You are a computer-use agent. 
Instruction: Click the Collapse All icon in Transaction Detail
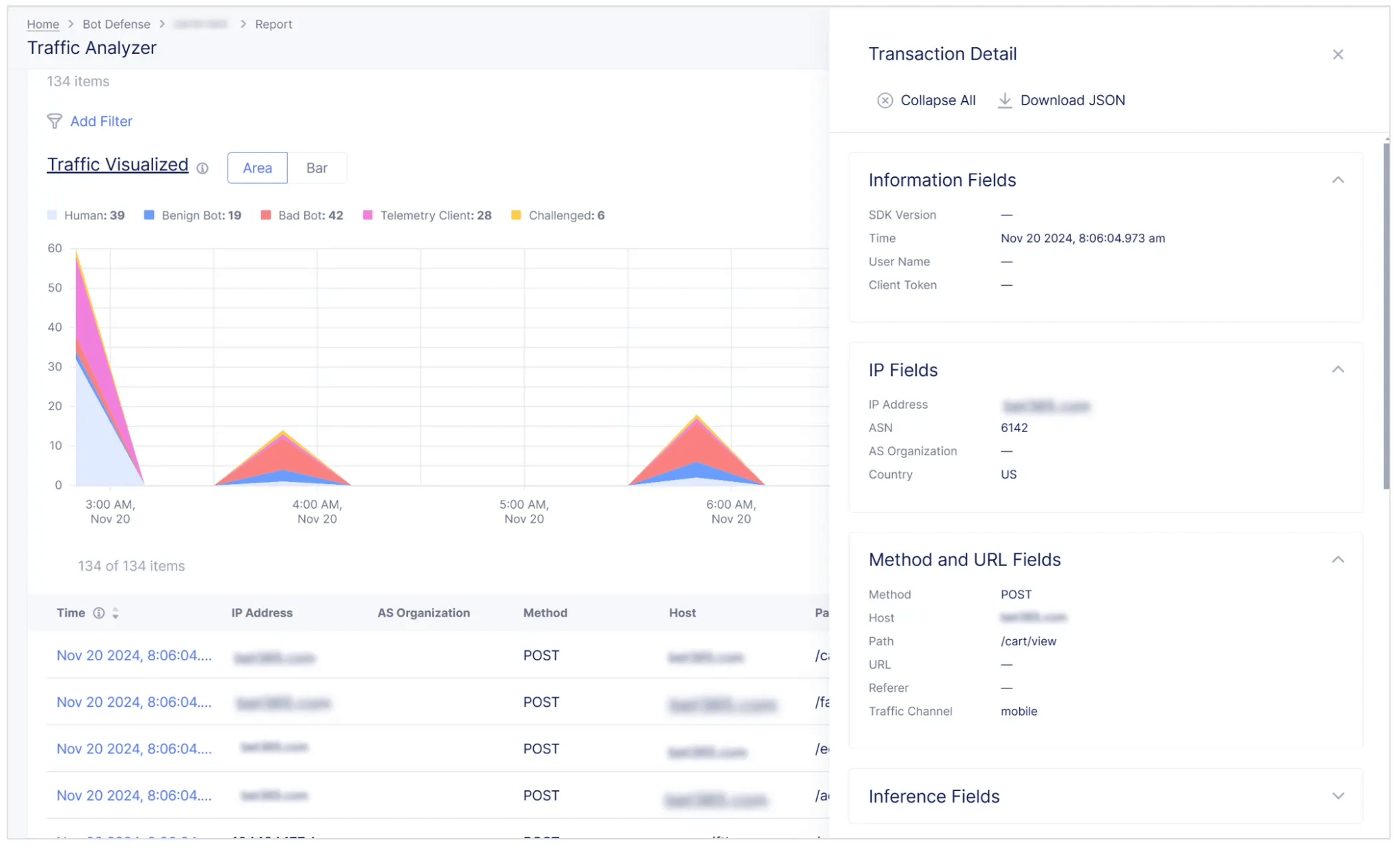pos(885,100)
